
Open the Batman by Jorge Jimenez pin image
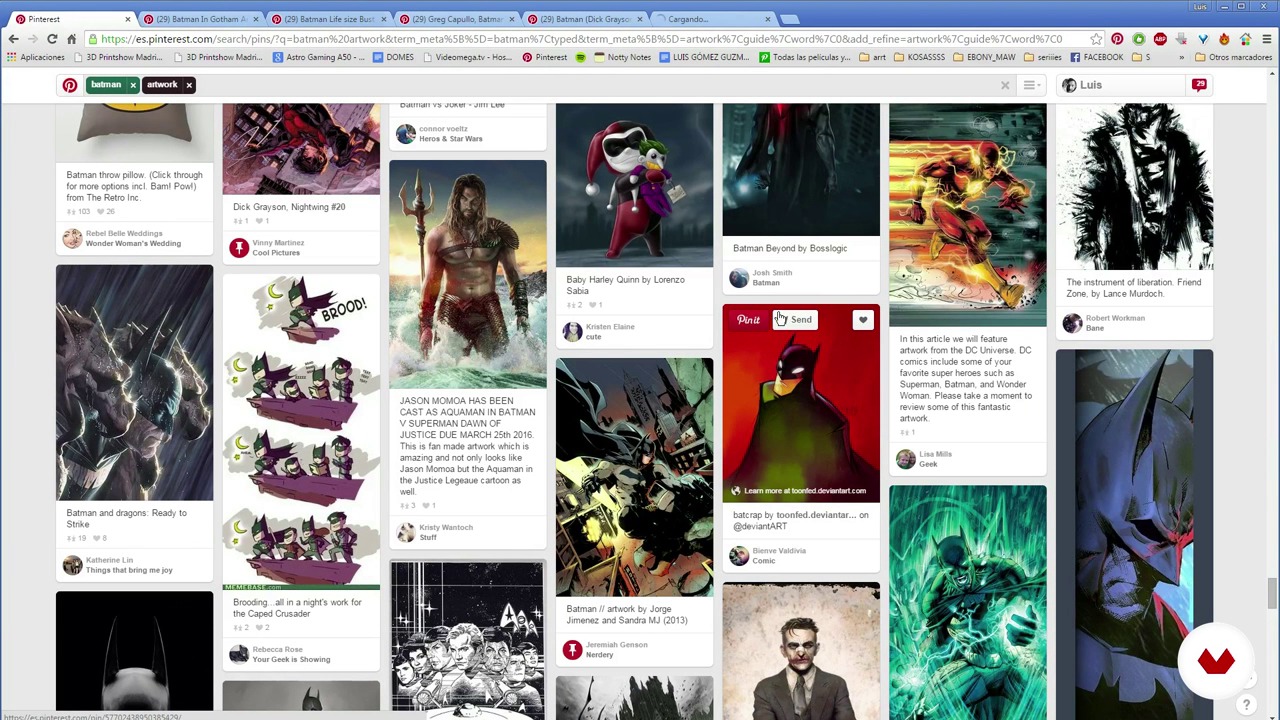tap(634, 477)
